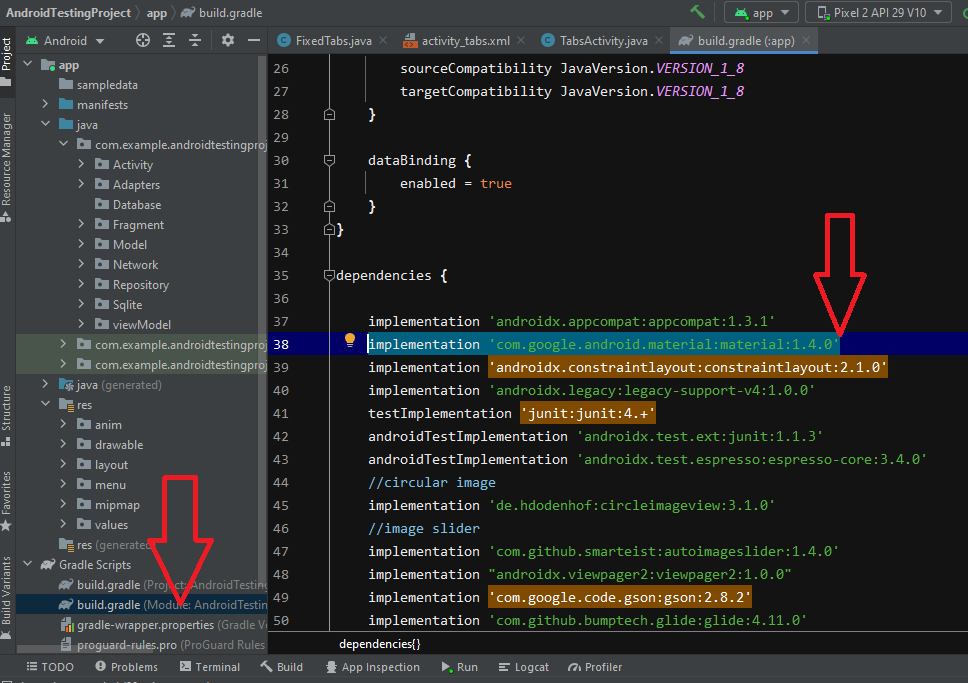The image size is (968, 683).
Task: Open proguard-rules.pro file
Action: pyautogui.click(x=162, y=645)
